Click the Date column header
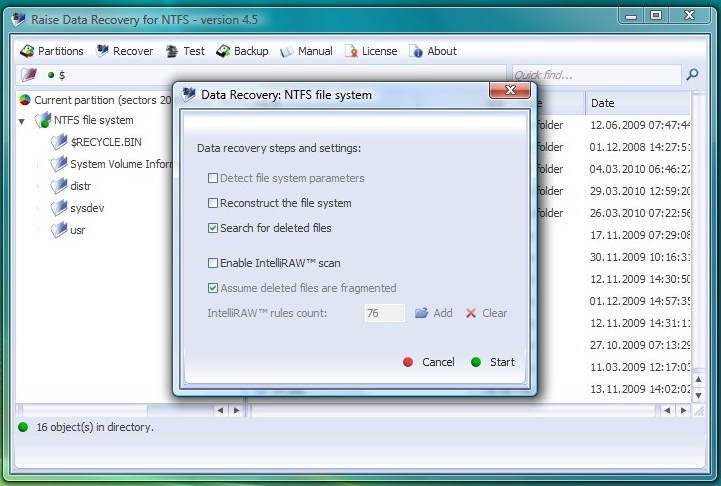The width and height of the screenshot is (721, 486). pyautogui.click(x=638, y=103)
